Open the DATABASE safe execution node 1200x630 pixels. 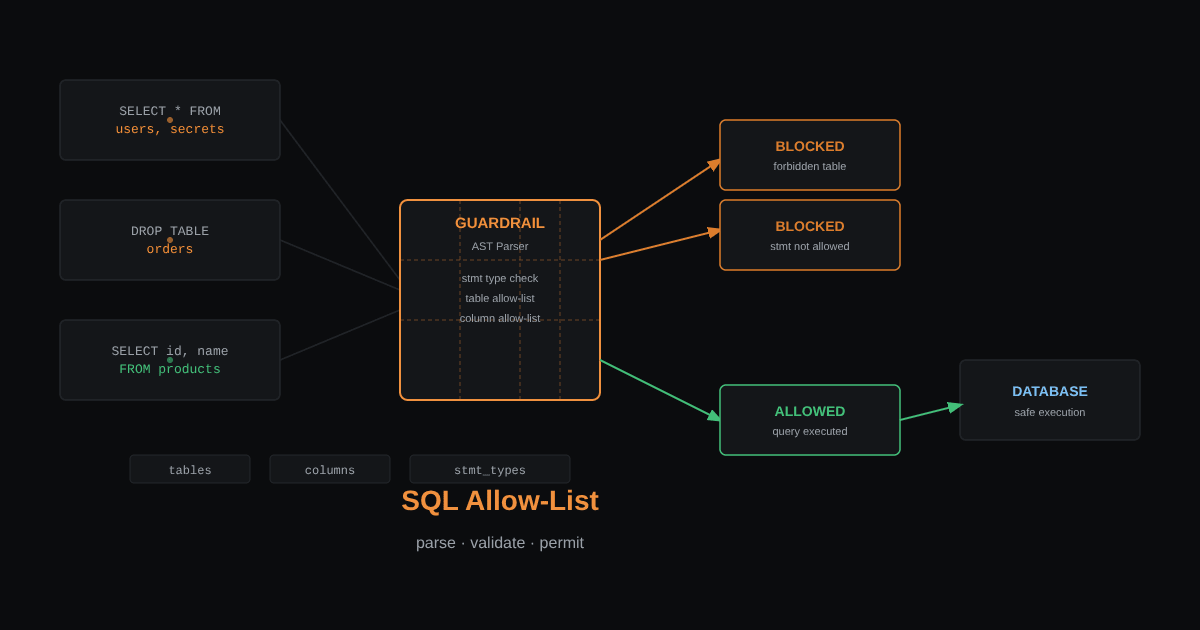coord(1050,400)
